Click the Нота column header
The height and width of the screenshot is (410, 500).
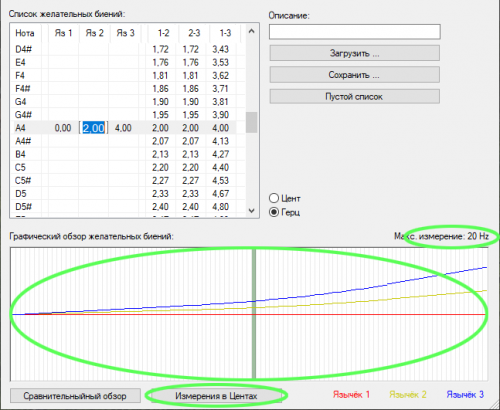tap(25, 33)
